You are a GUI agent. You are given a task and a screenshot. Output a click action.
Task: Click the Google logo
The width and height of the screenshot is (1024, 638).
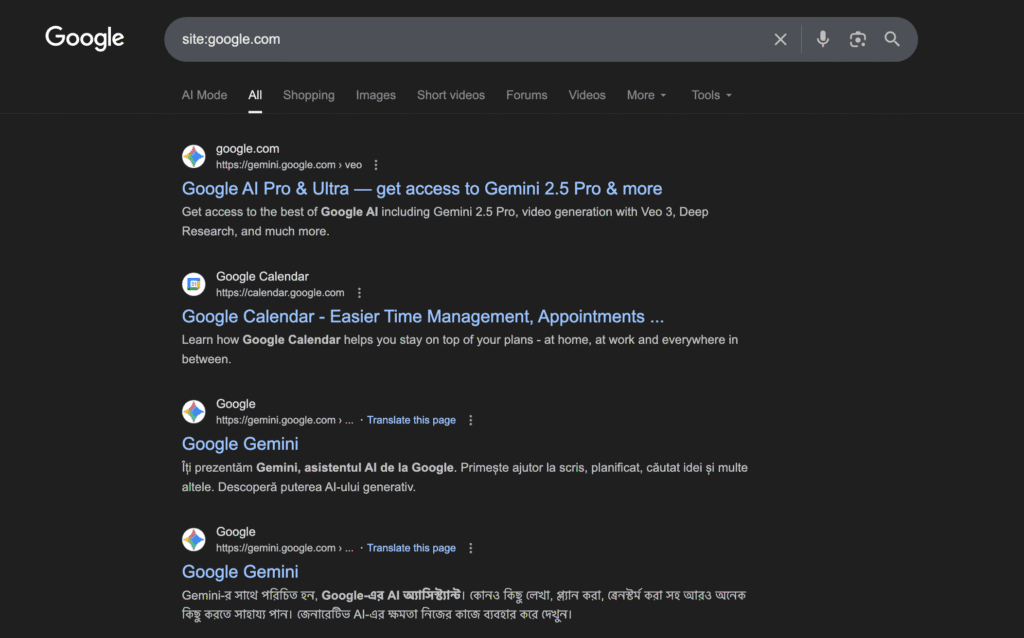click(84, 38)
